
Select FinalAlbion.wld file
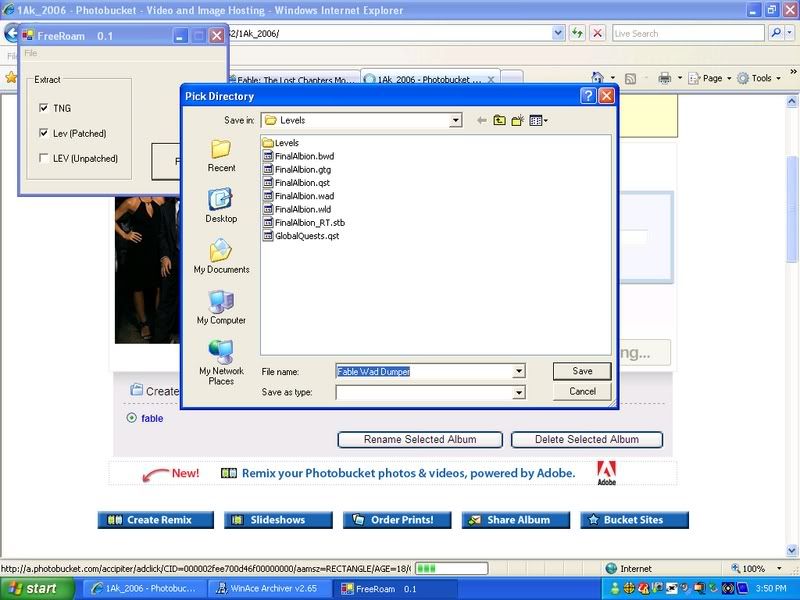point(297,209)
